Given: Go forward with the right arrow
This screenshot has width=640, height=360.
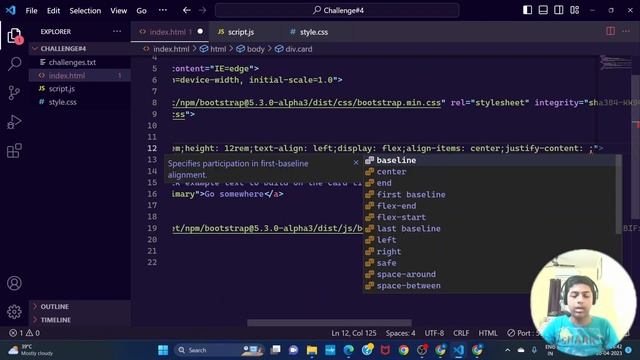Looking at the screenshot, I should coord(202,10).
